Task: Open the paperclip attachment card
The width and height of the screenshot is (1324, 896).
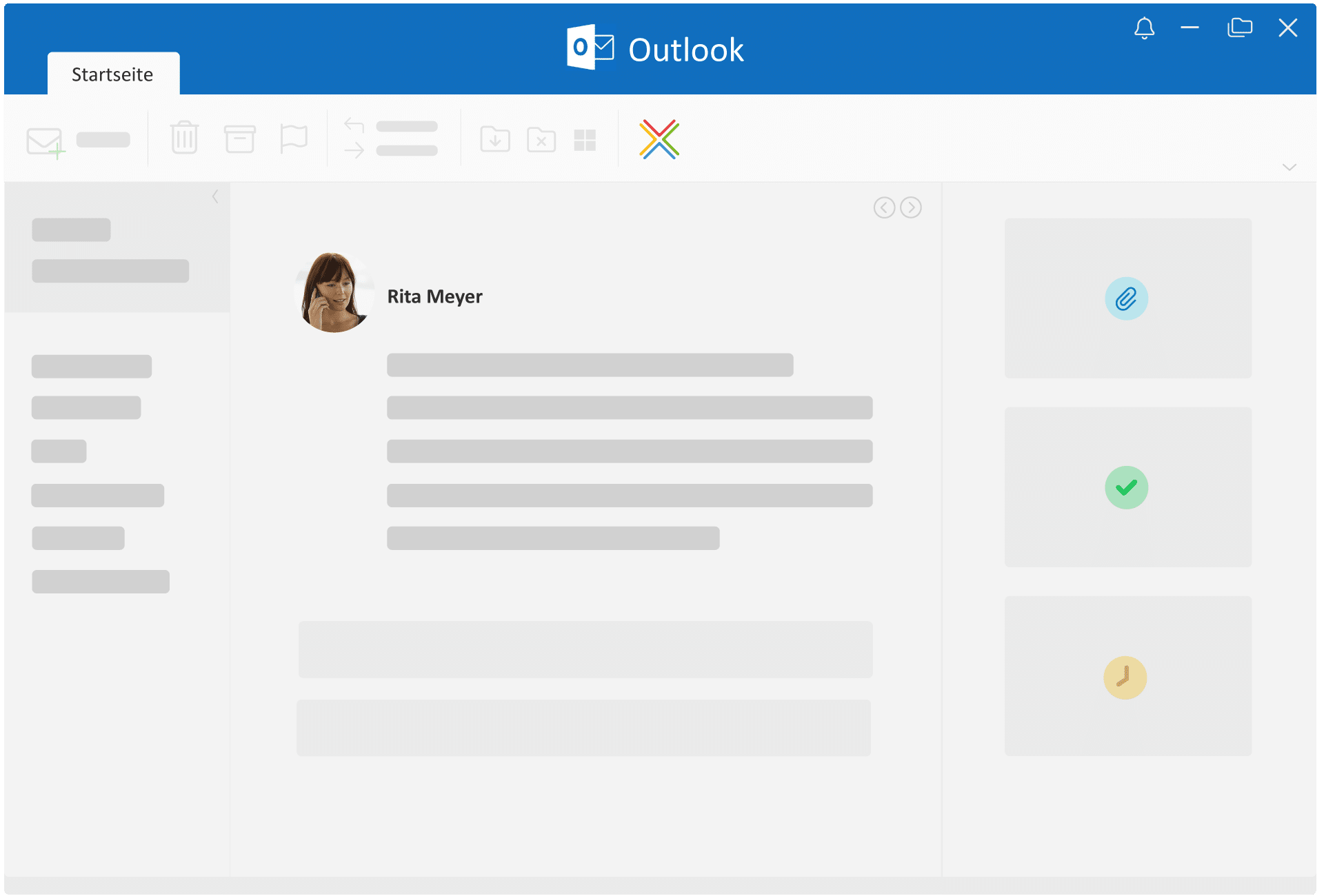Action: pyautogui.click(x=1127, y=298)
